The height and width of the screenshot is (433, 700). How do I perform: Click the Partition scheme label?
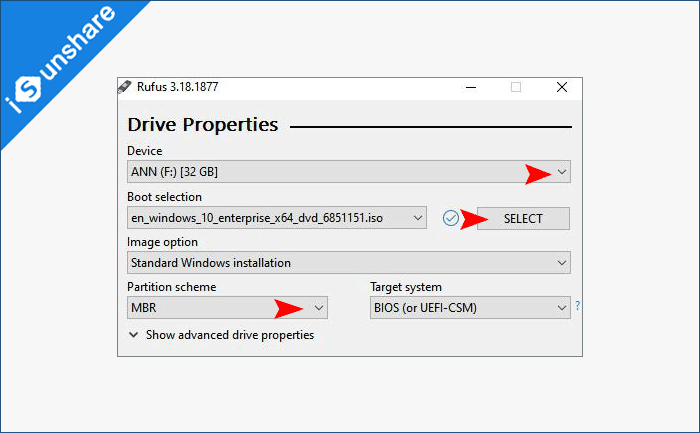click(171, 287)
